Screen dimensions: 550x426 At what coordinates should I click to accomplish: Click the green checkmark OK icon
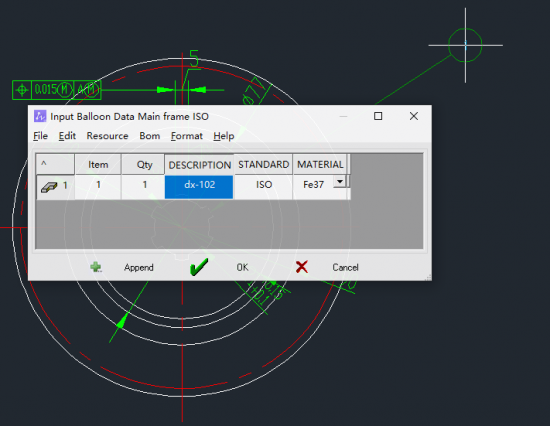(x=199, y=267)
